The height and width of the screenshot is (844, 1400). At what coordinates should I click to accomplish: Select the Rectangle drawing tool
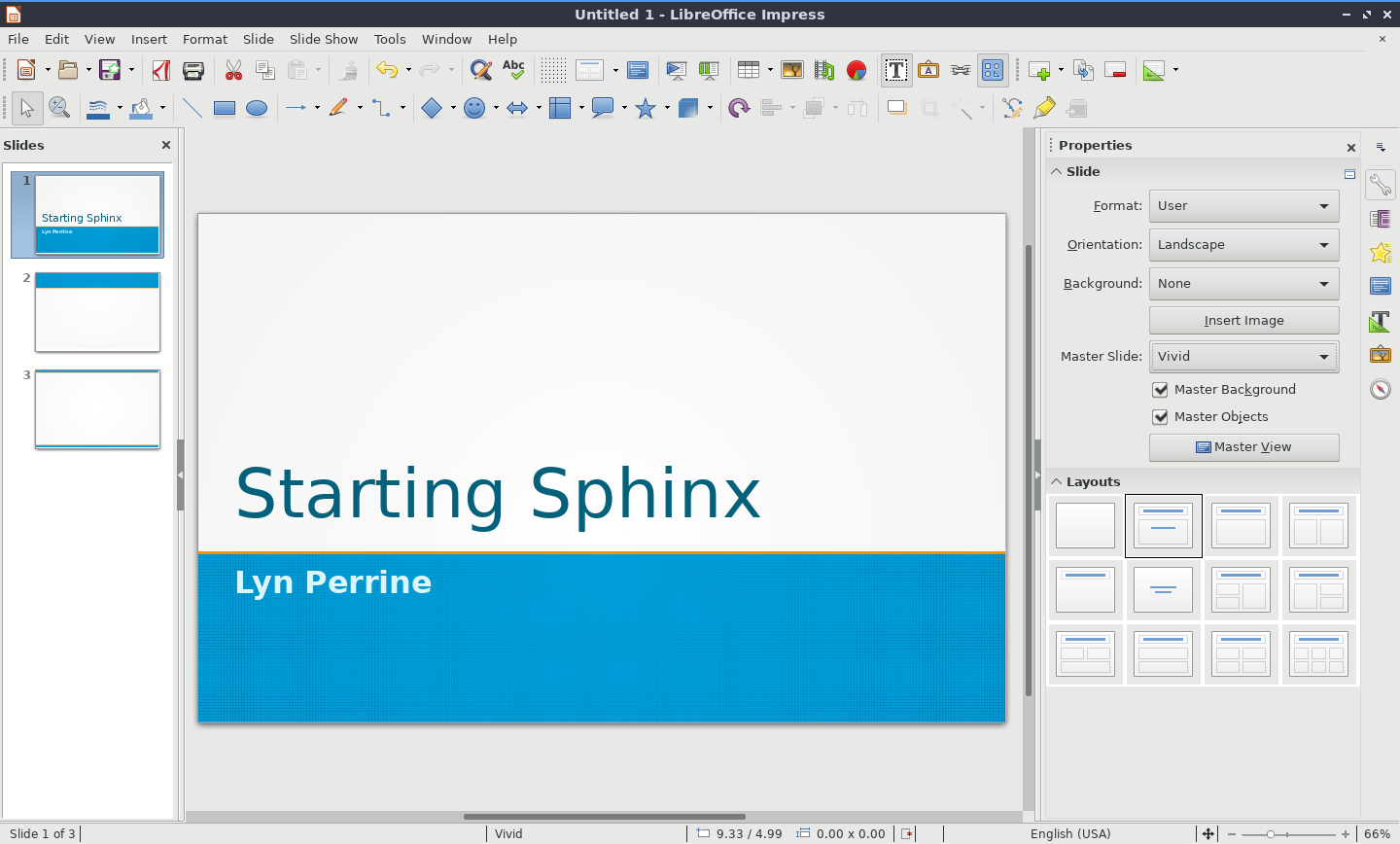click(225, 108)
